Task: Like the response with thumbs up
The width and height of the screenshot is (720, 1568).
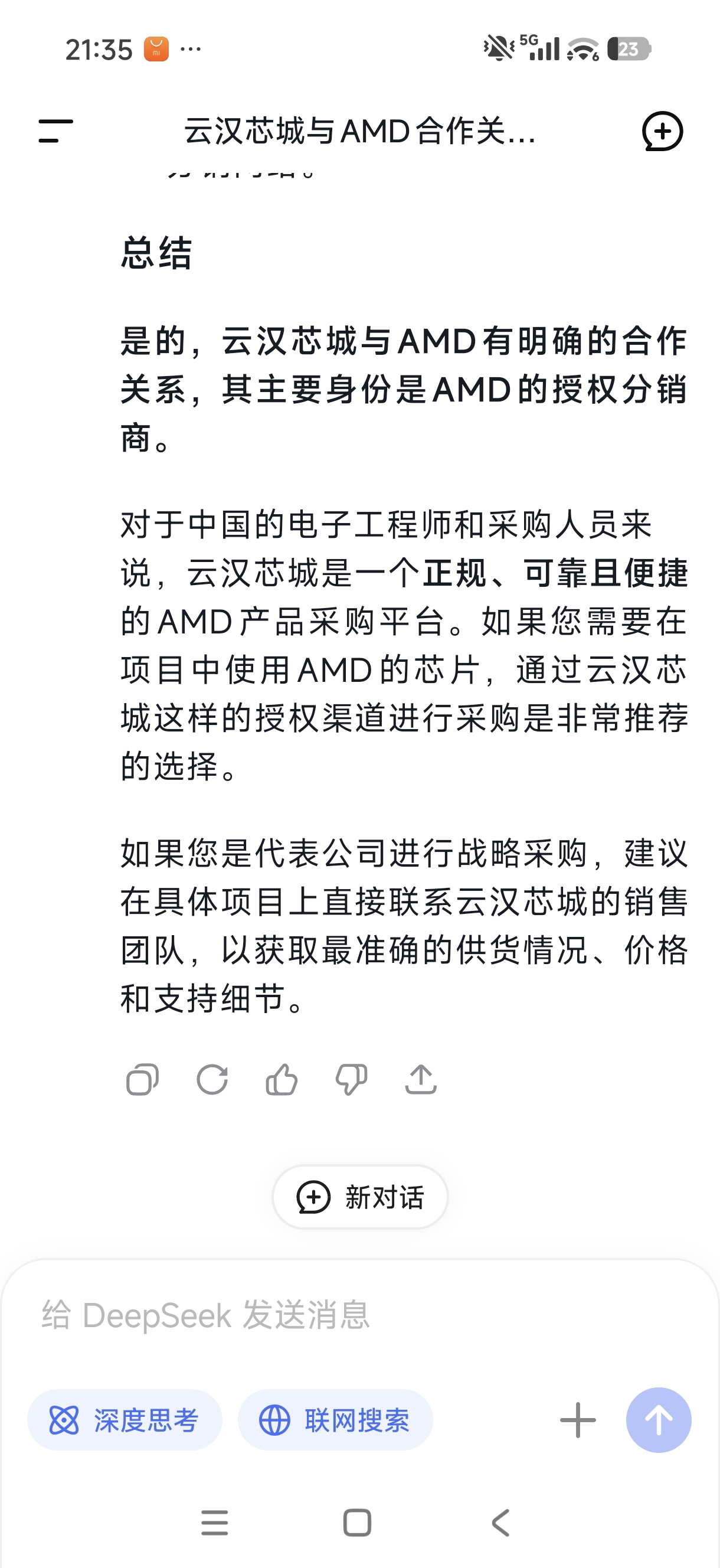Action: point(282,1080)
